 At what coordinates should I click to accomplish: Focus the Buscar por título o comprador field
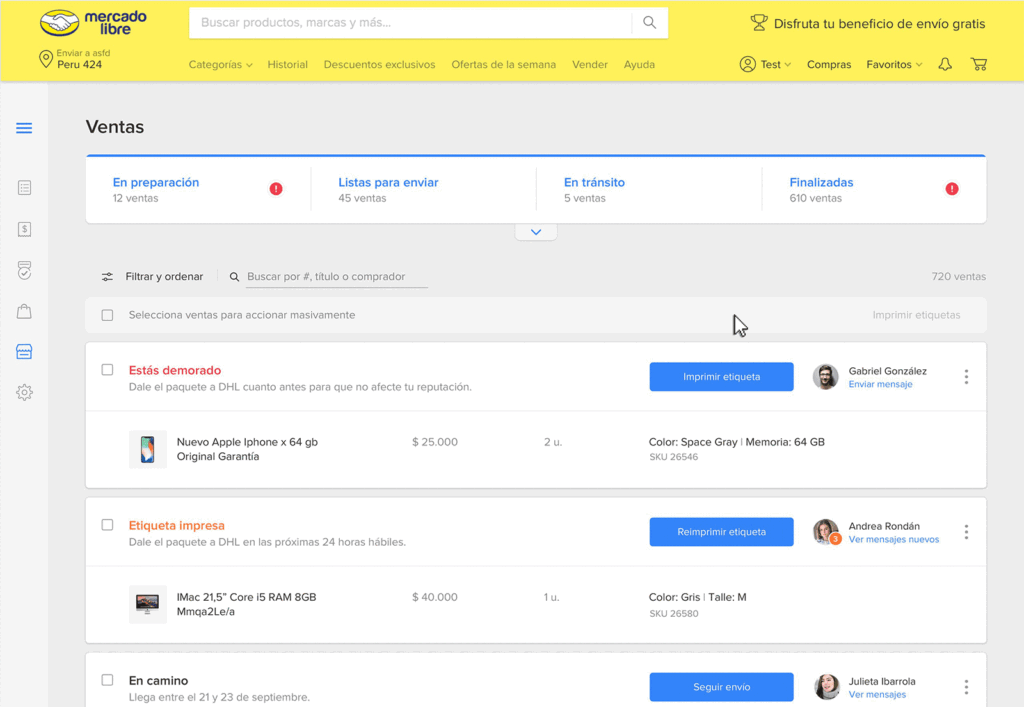point(336,277)
